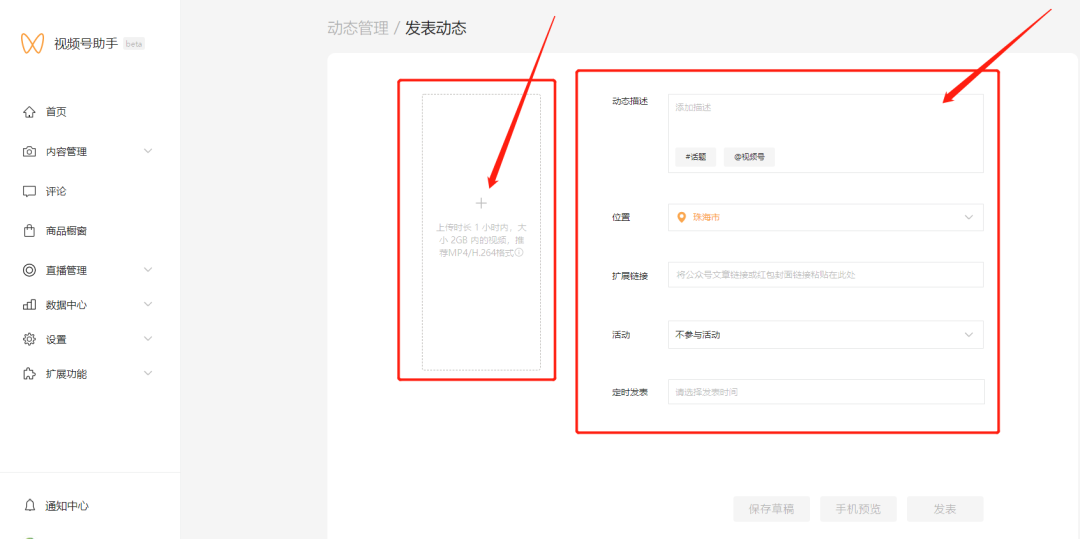Click the beta badge beside 视频号助手

tap(134, 44)
